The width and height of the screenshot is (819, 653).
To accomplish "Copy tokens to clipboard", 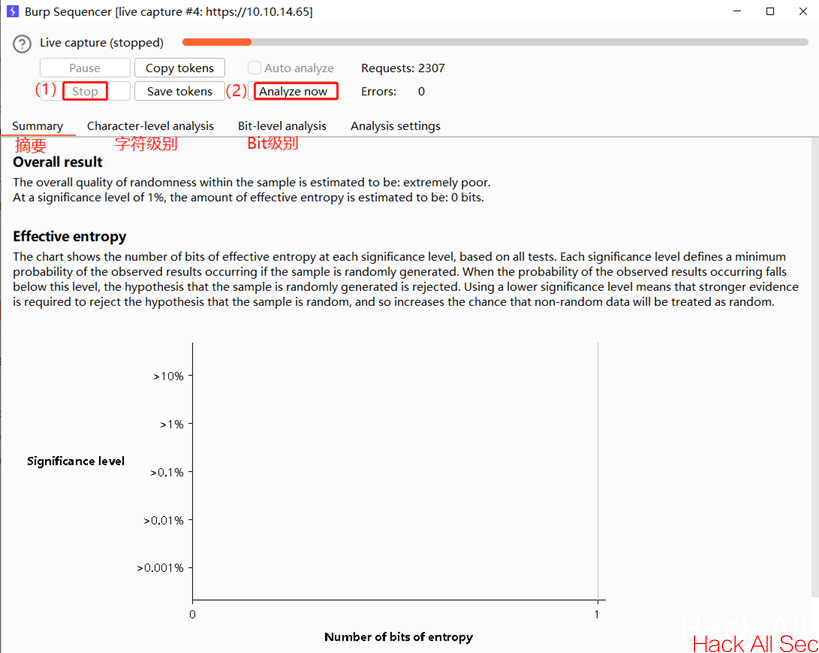I will (x=180, y=68).
